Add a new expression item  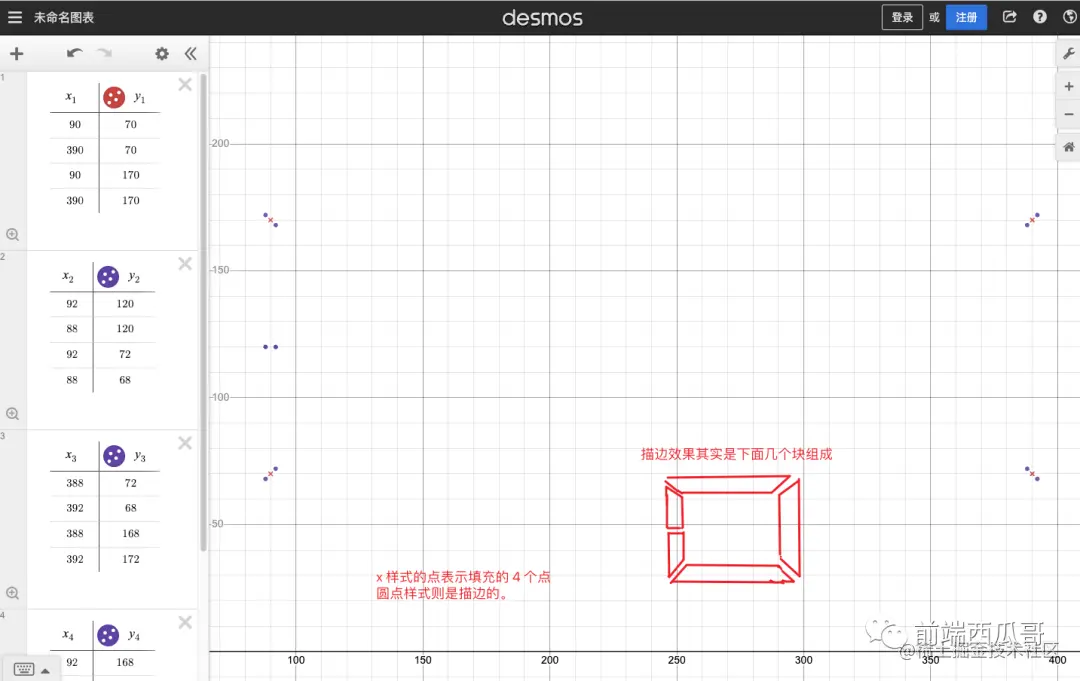click(17, 54)
